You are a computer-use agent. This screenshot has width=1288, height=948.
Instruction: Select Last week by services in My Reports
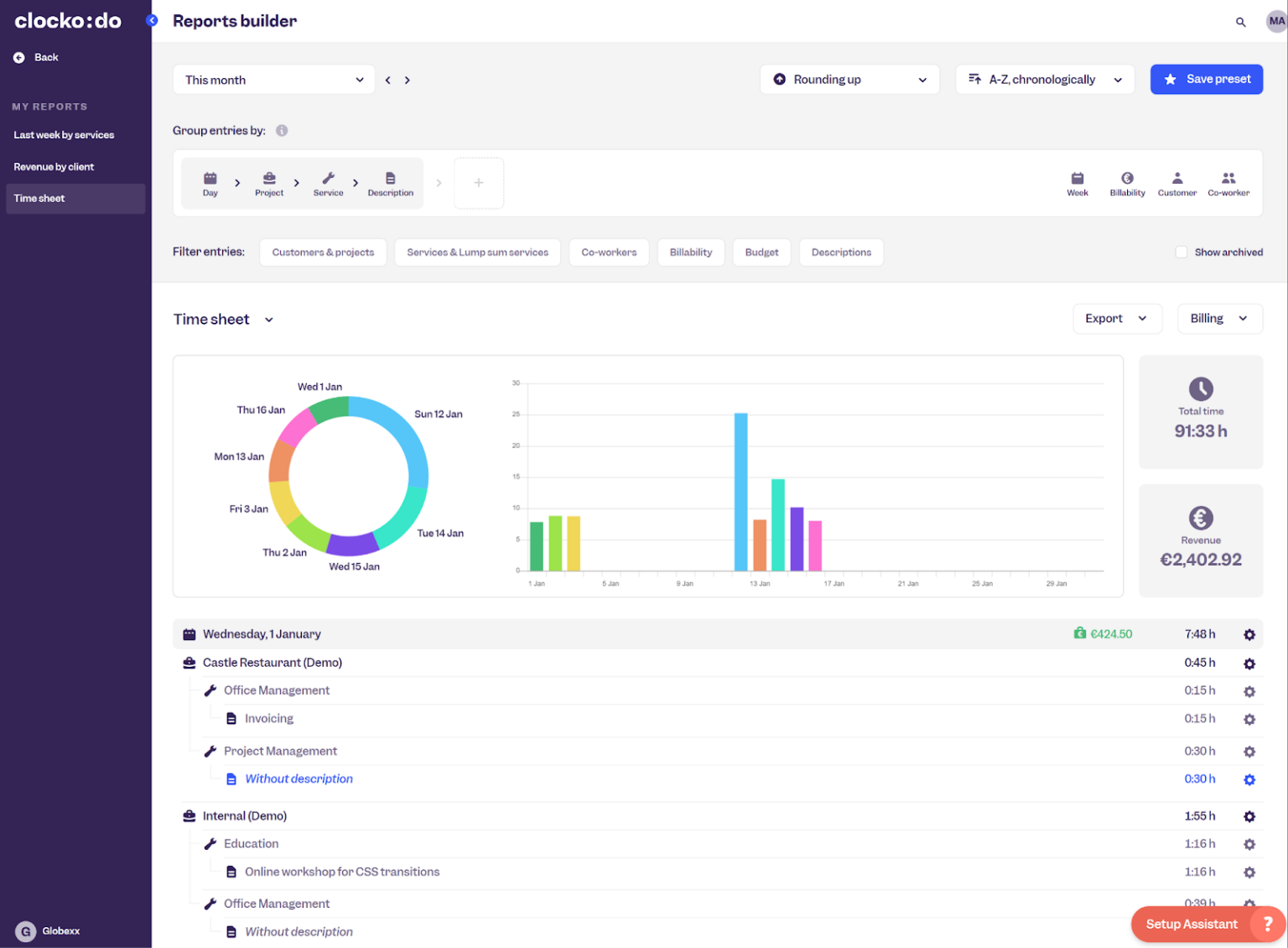click(x=64, y=134)
